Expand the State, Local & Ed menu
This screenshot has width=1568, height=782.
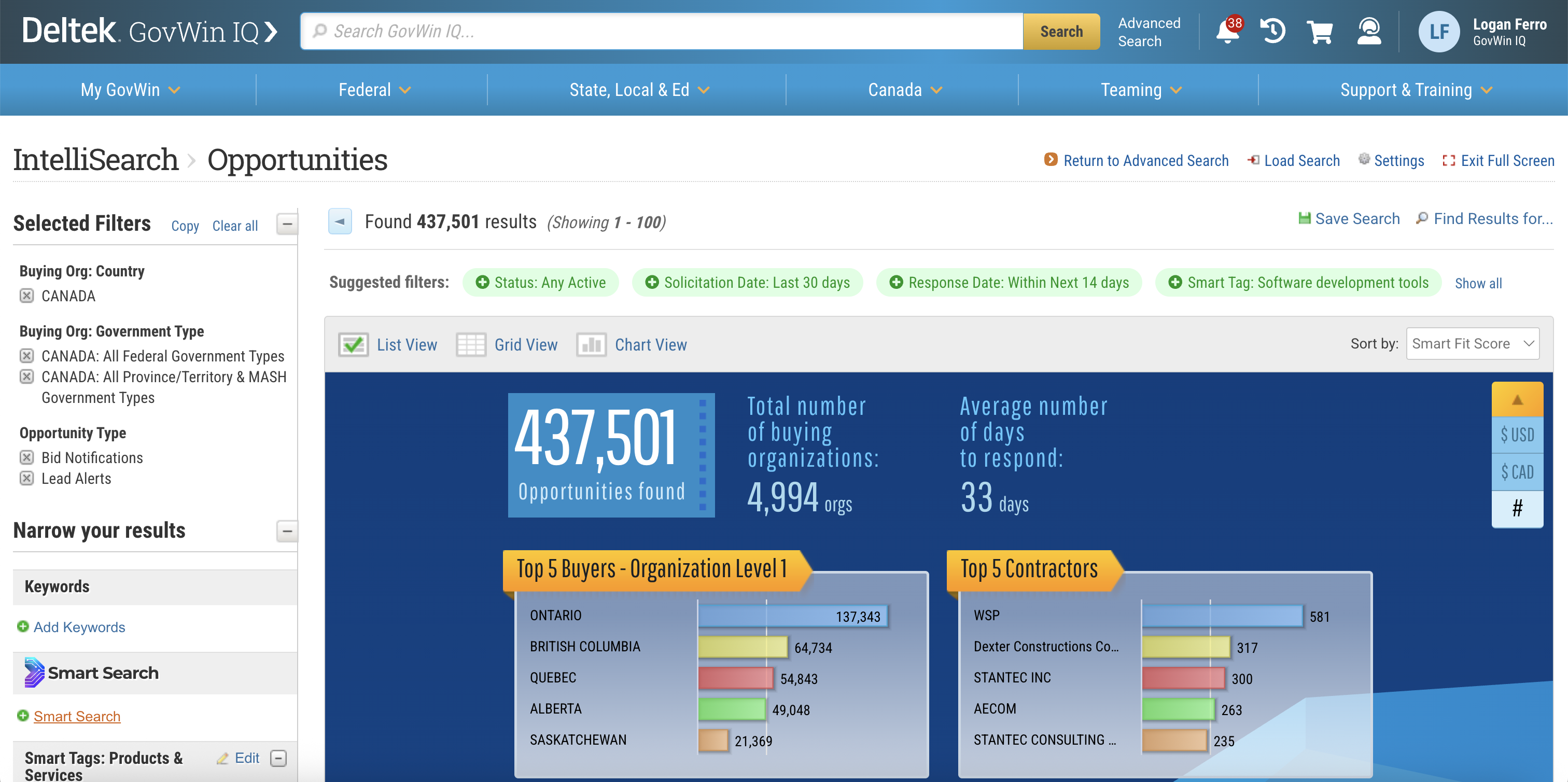(639, 90)
